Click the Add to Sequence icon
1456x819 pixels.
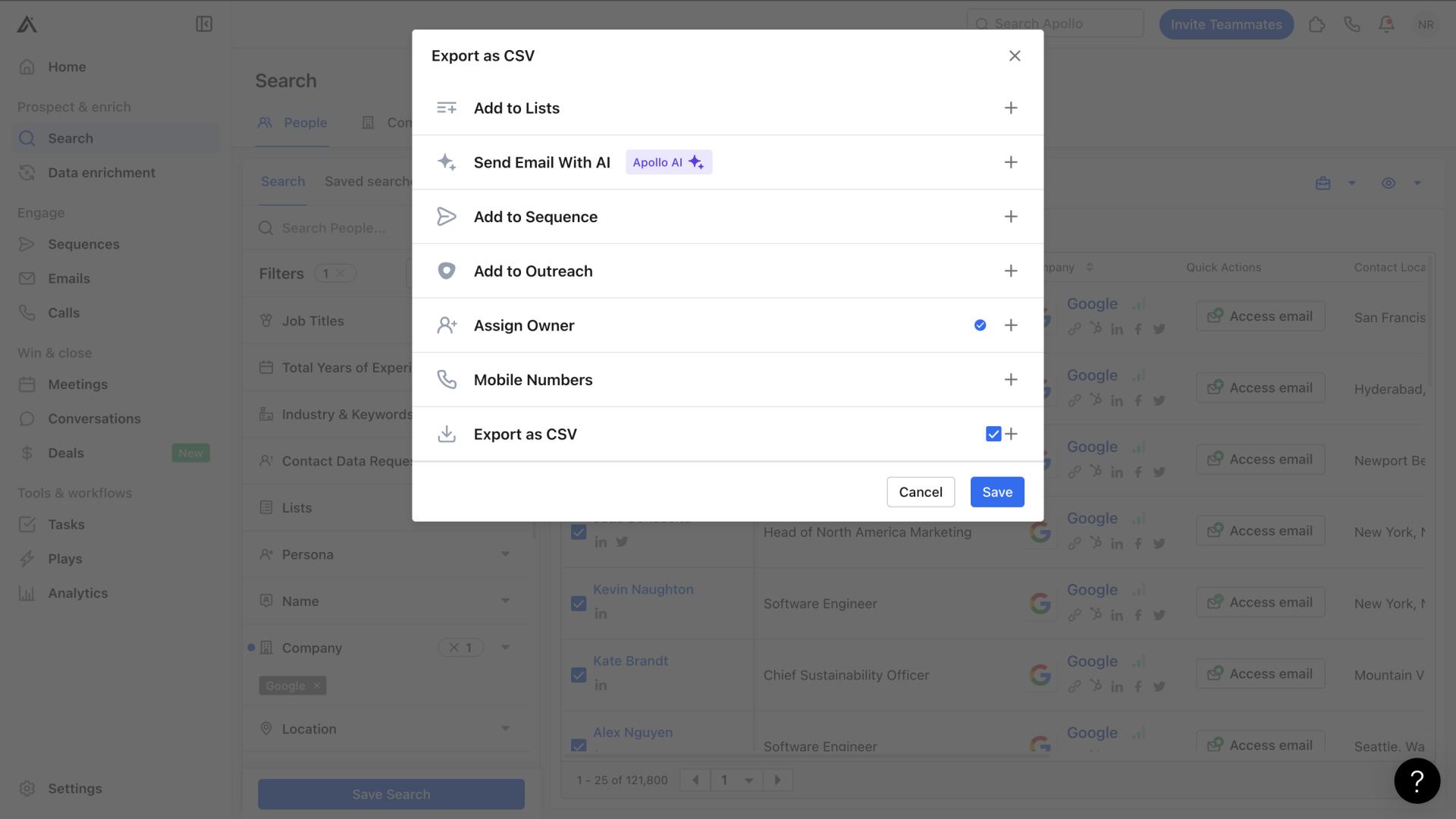(445, 216)
